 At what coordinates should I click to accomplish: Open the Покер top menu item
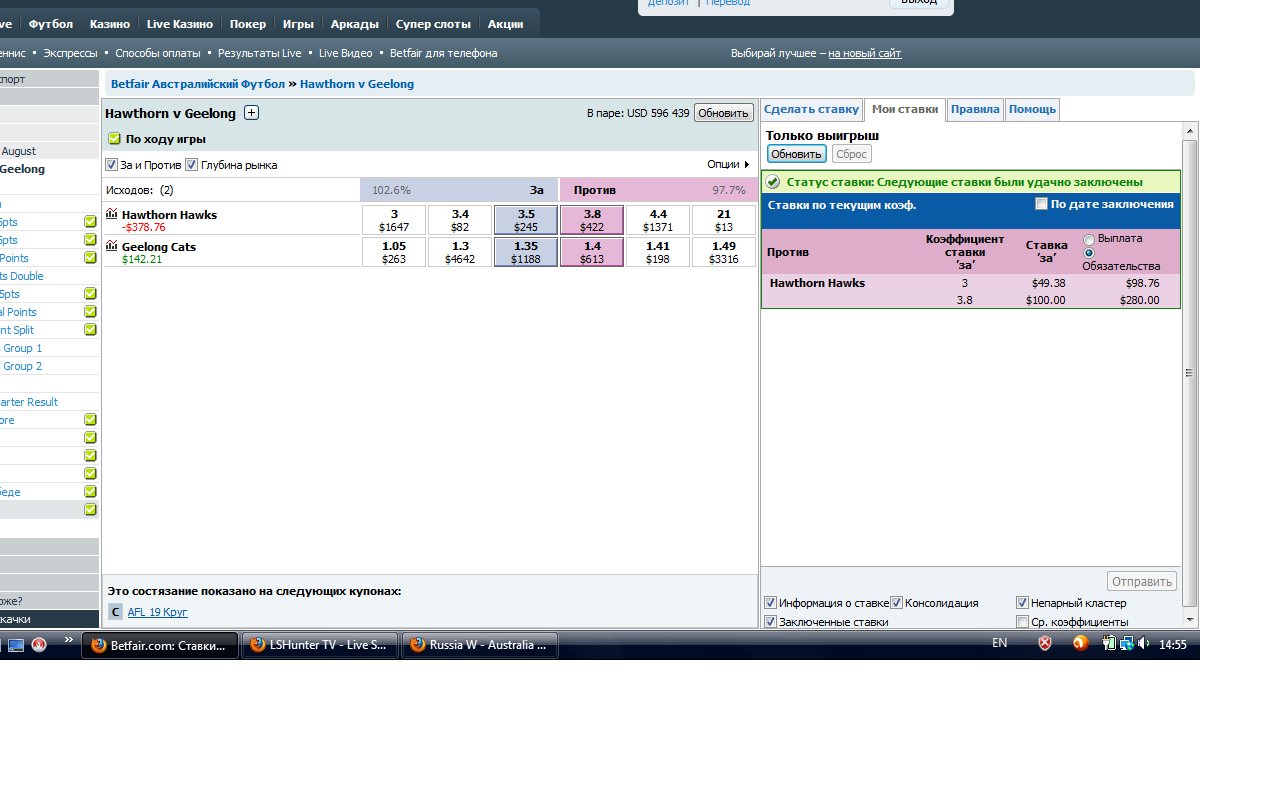[x=248, y=24]
